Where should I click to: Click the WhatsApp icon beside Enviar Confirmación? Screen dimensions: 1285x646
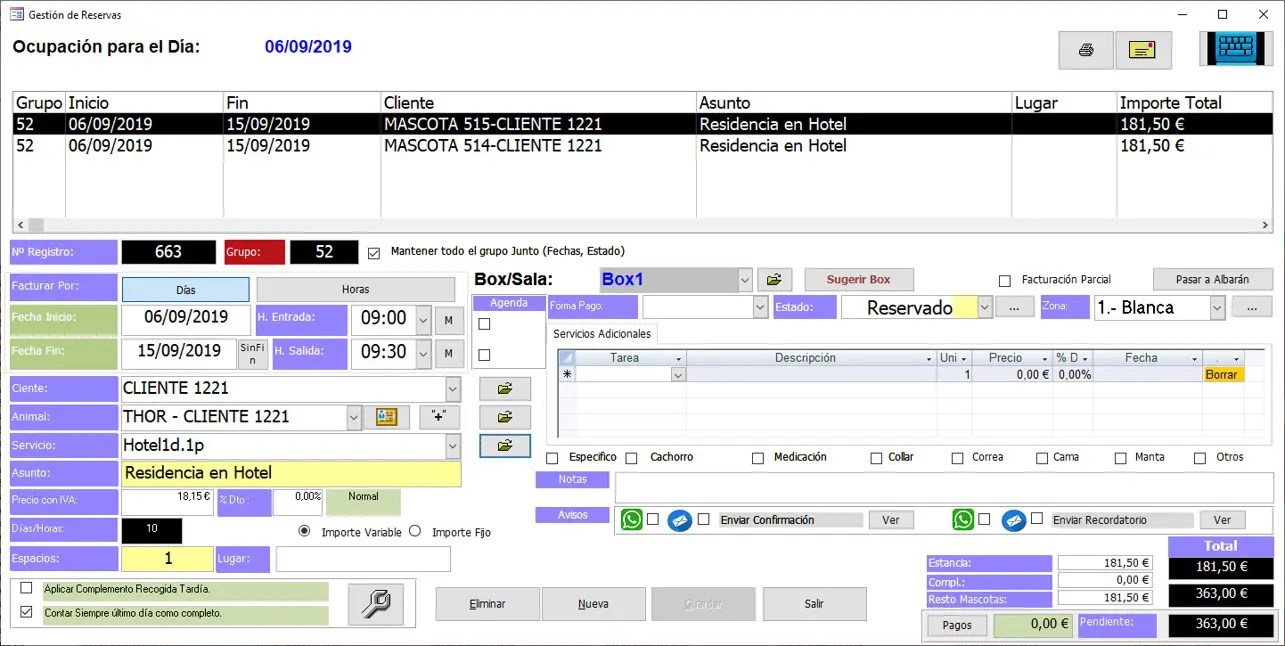click(x=631, y=519)
